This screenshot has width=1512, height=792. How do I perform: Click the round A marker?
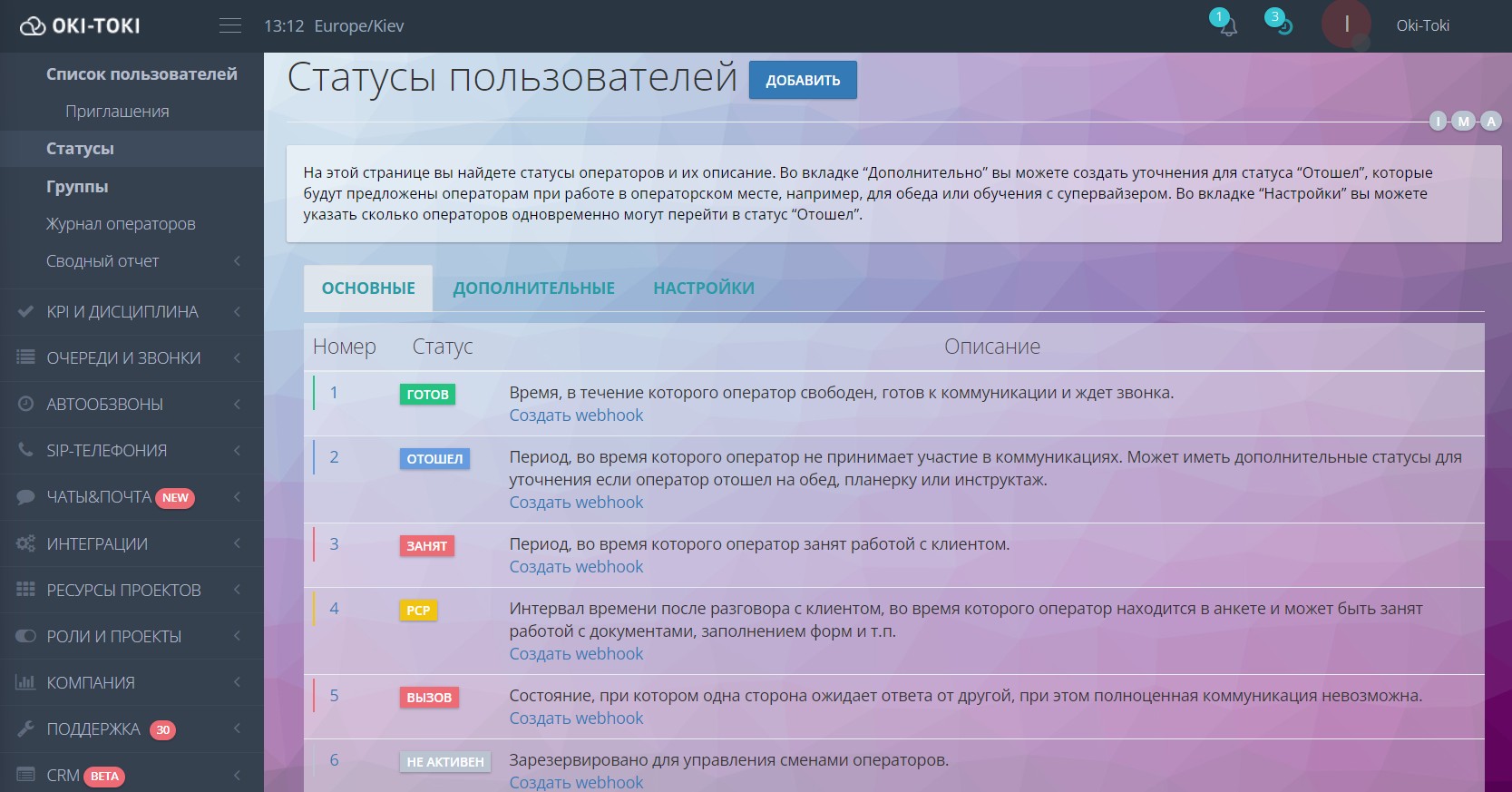(x=1491, y=122)
